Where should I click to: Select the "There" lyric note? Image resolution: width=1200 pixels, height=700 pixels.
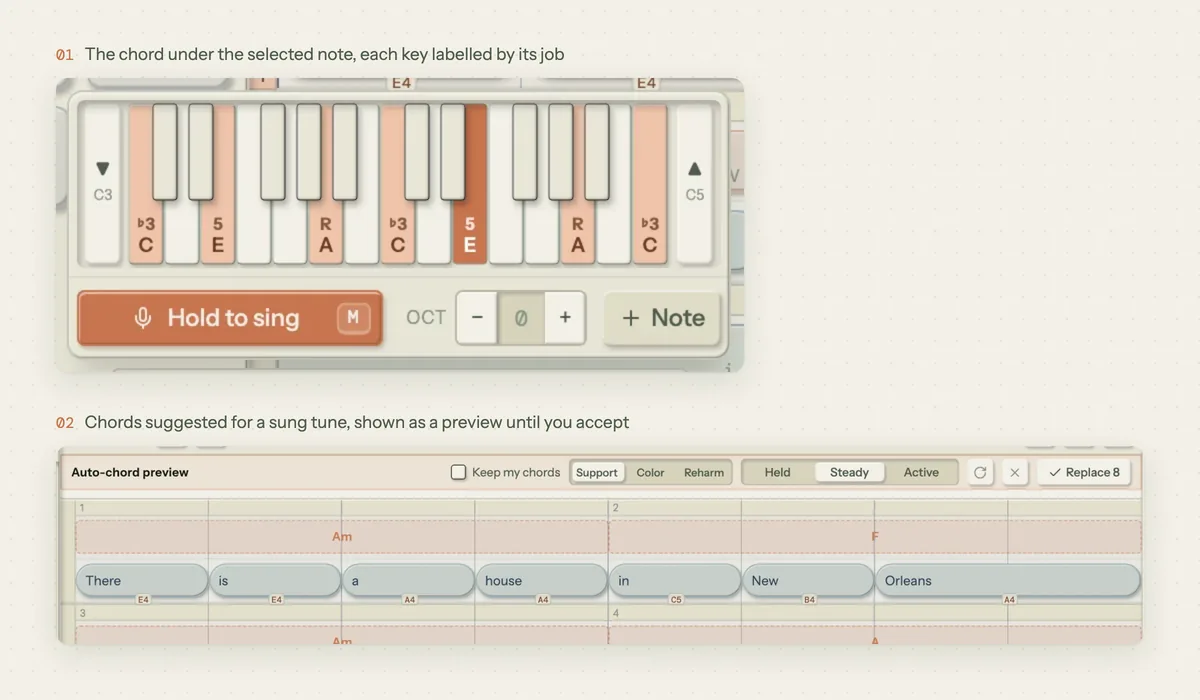point(142,580)
